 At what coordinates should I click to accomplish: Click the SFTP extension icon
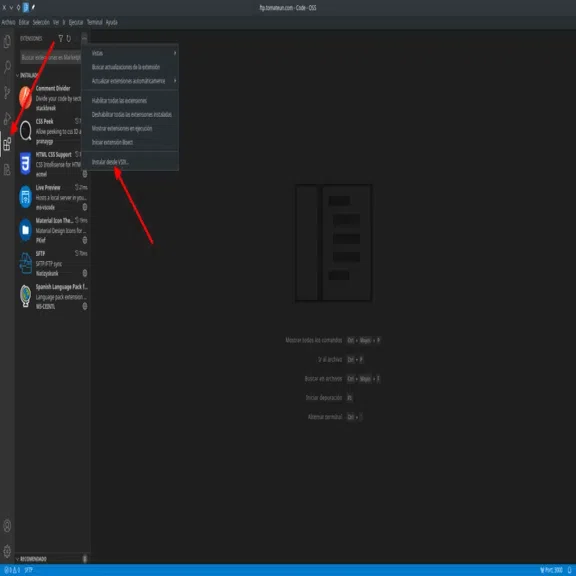pyautogui.click(x=25, y=263)
